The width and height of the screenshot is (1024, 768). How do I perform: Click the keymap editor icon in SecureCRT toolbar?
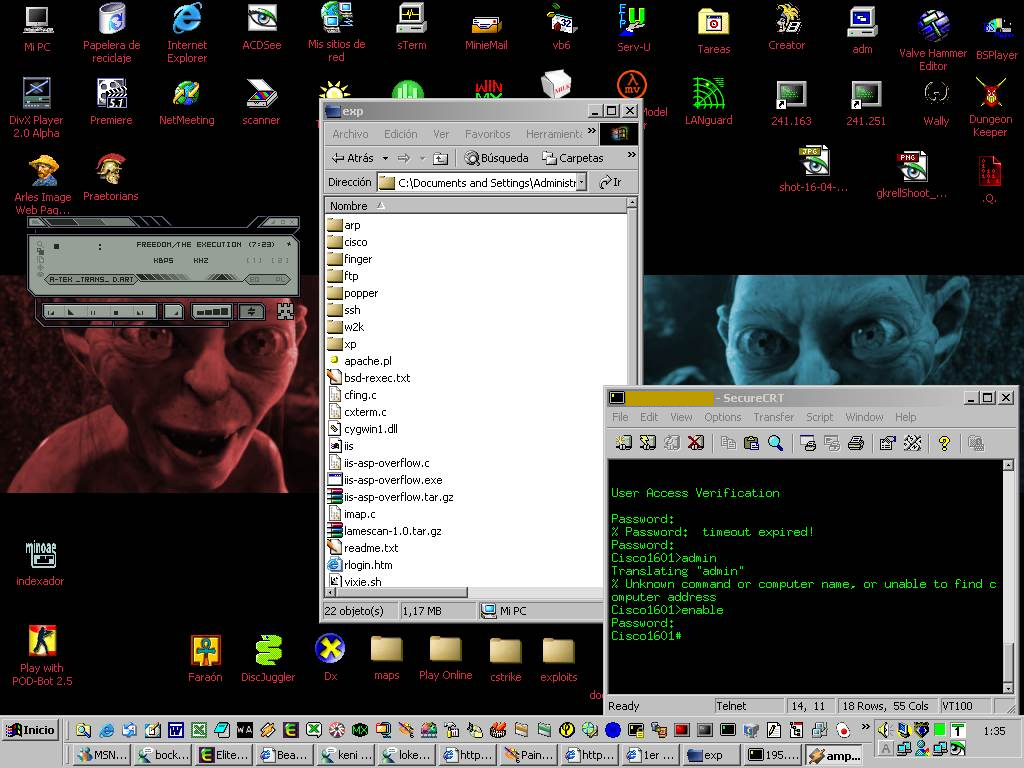912,443
